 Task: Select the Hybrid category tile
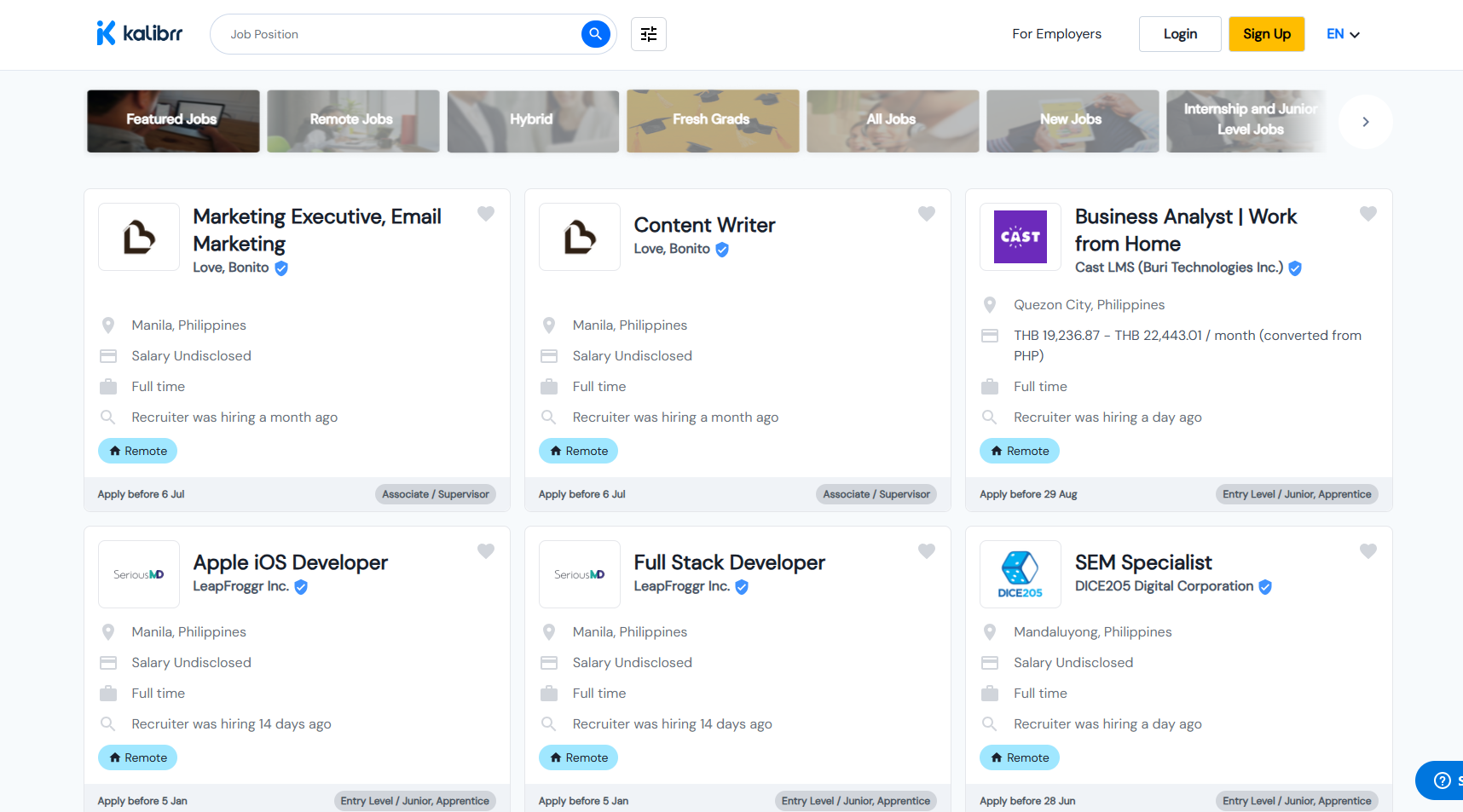[x=533, y=121]
